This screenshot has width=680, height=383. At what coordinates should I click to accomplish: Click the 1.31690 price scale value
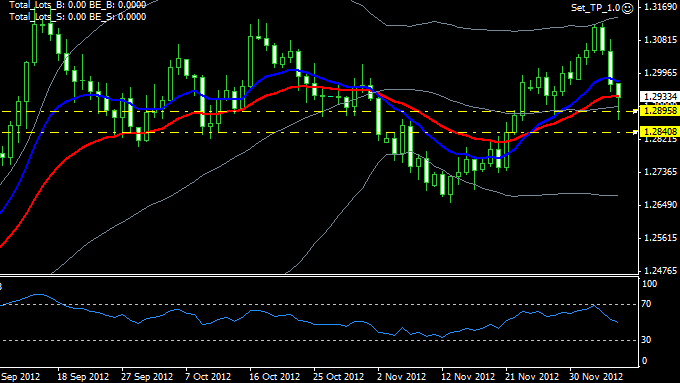point(660,7)
